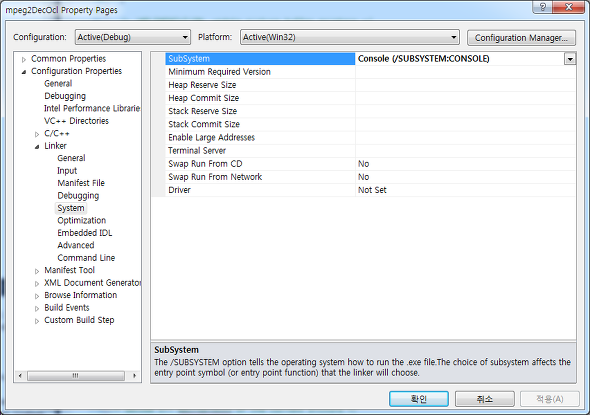Screen dimensions: 590x415
Task: Select the Linker tree label
Action: (x=55, y=146)
